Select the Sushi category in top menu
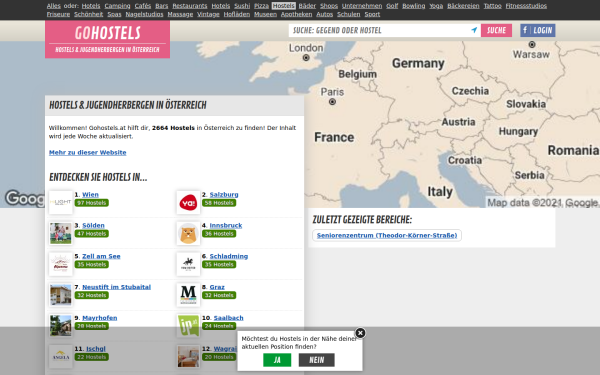This screenshot has height=375, width=600. (x=242, y=6)
